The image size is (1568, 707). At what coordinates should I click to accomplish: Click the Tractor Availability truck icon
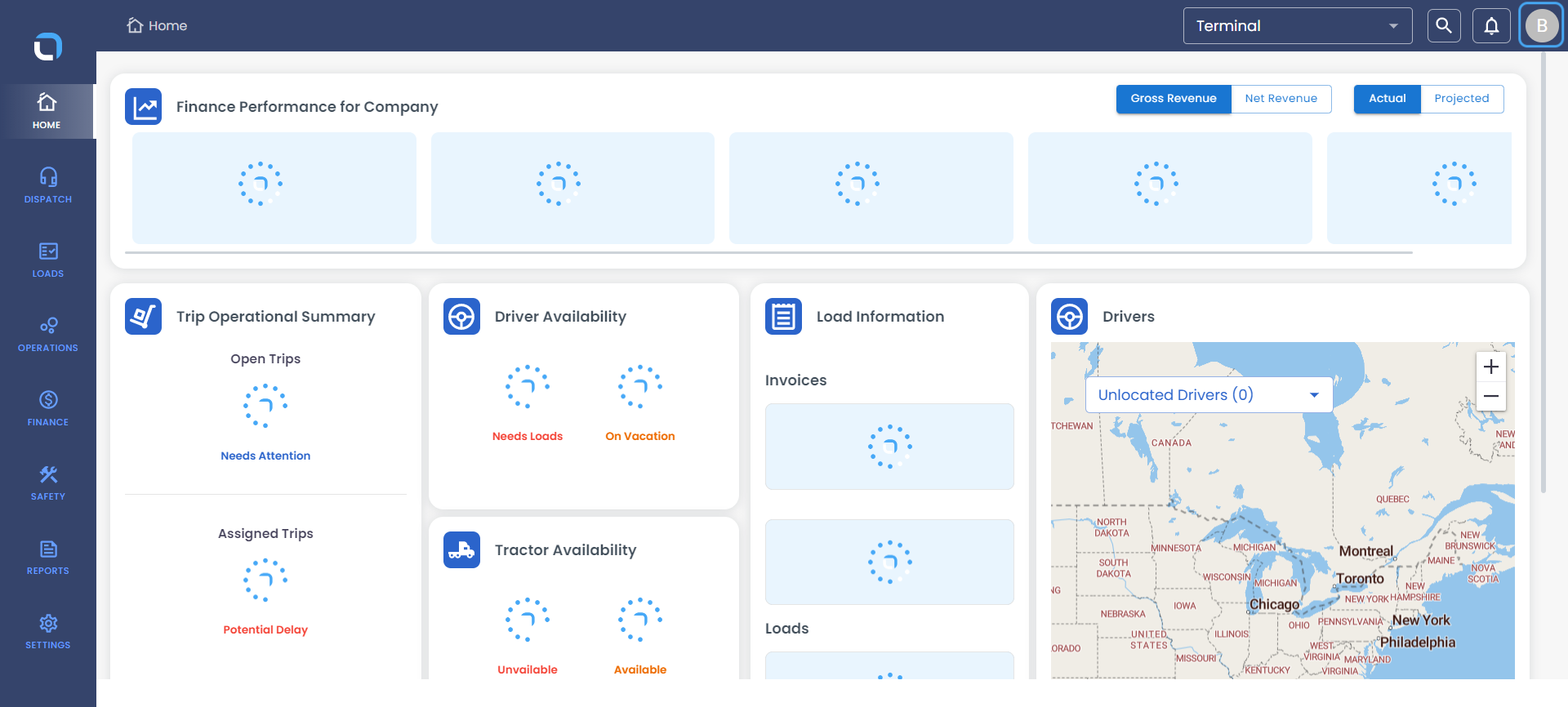pyautogui.click(x=461, y=550)
